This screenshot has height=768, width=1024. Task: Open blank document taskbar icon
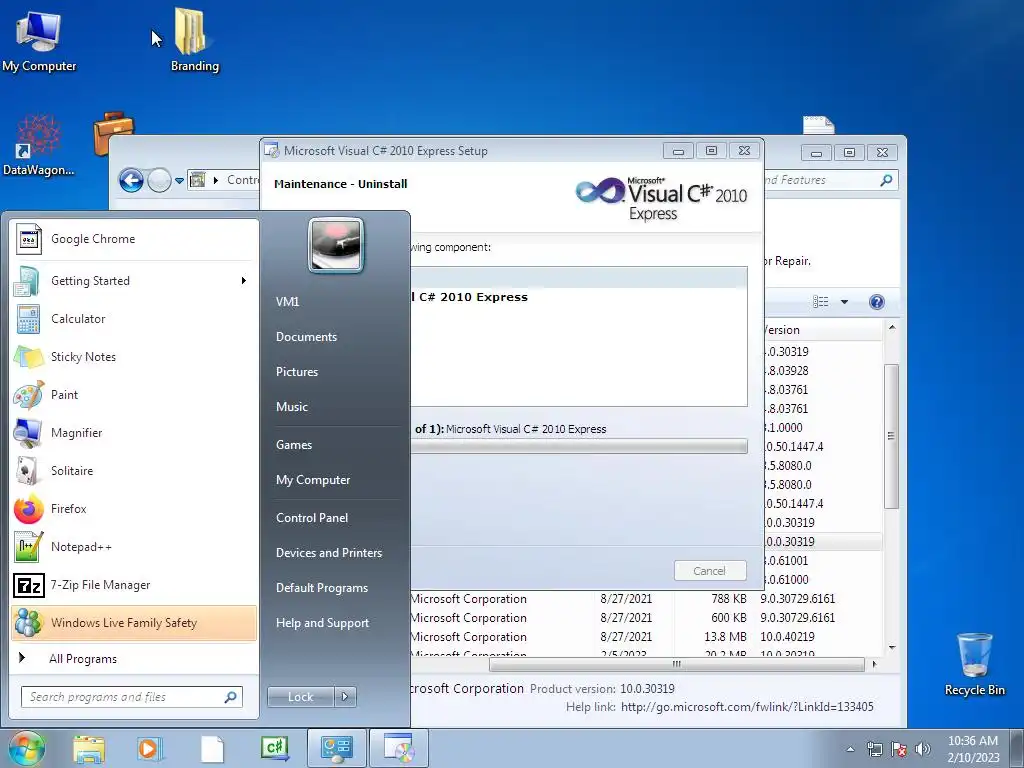[212, 748]
